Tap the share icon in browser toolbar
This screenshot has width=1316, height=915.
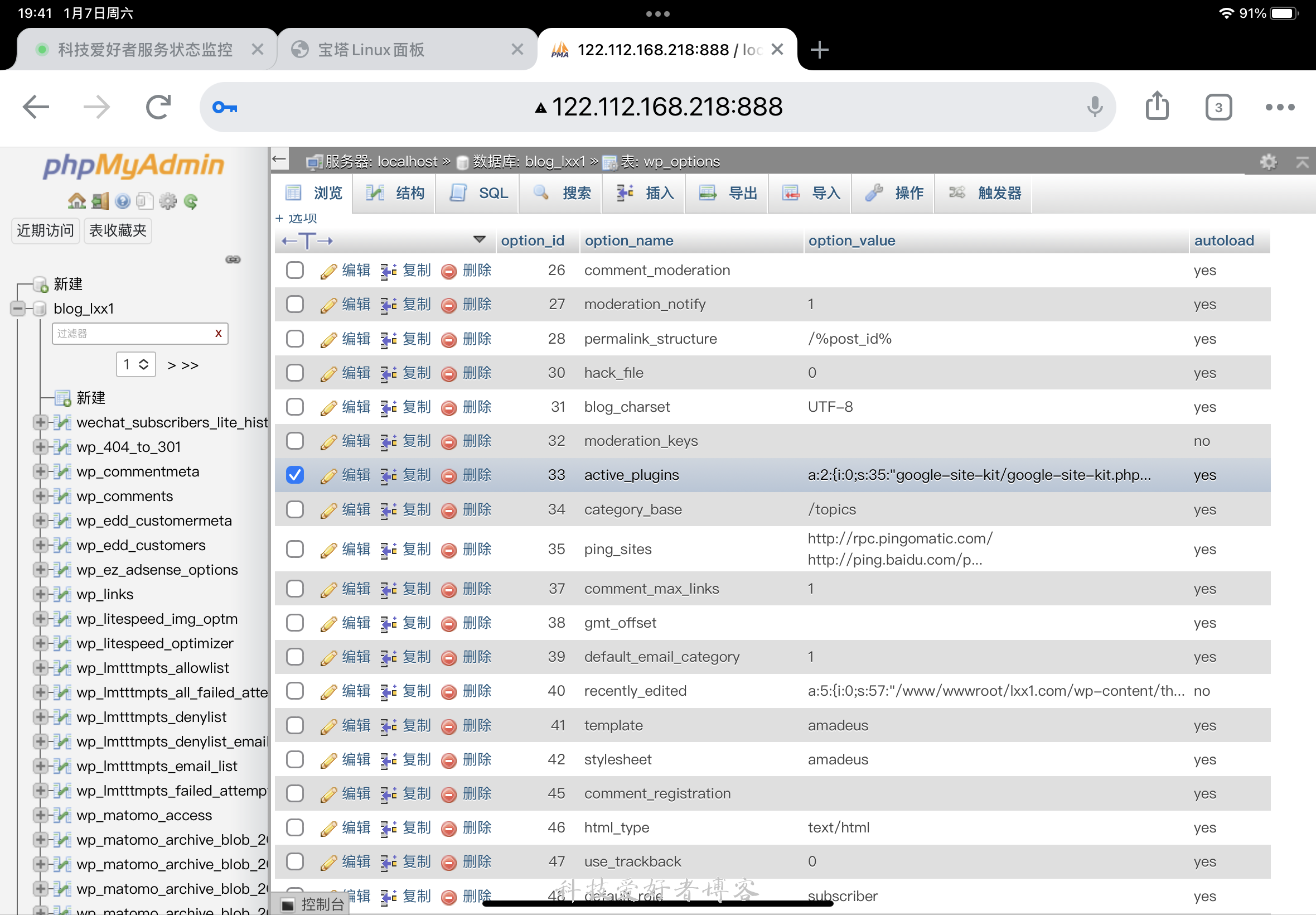pyautogui.click(x=1157, y=105)
